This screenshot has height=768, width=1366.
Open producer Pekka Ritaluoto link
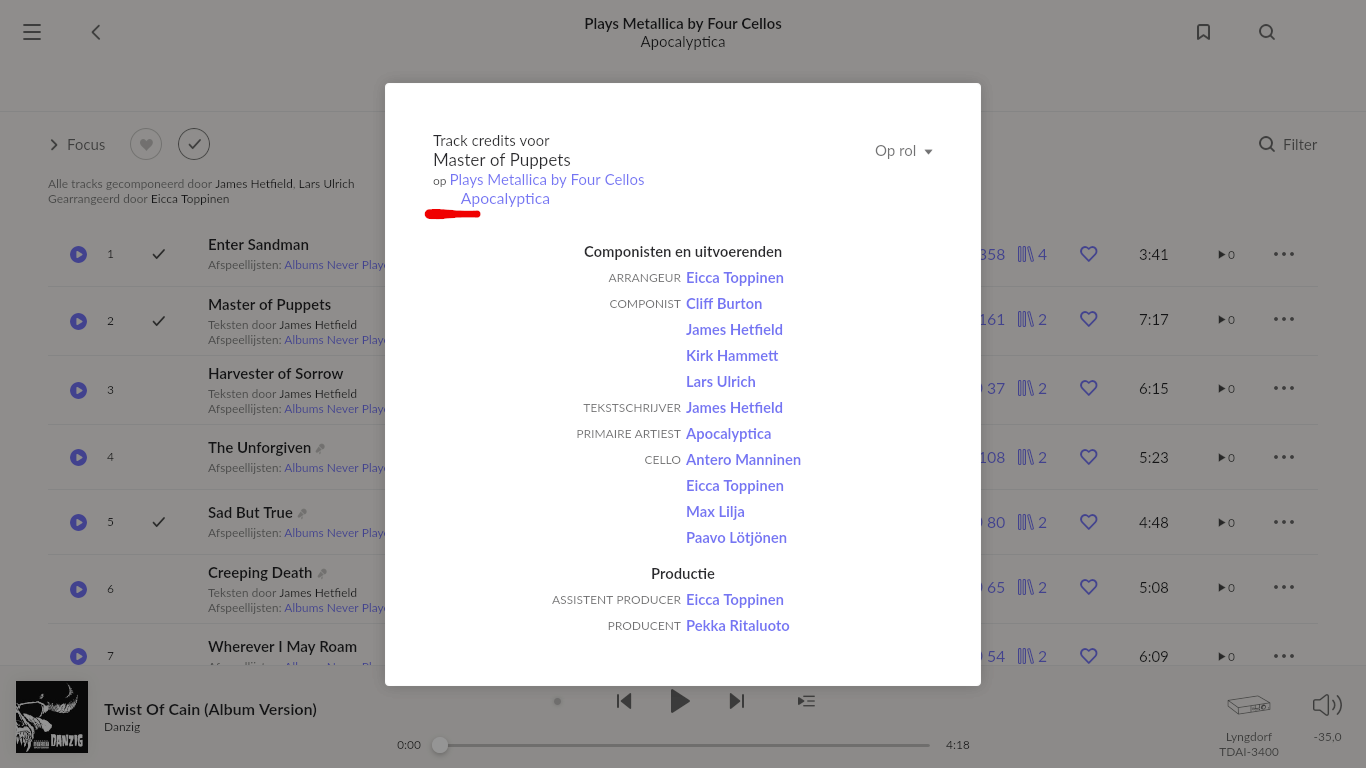(738, 626)
